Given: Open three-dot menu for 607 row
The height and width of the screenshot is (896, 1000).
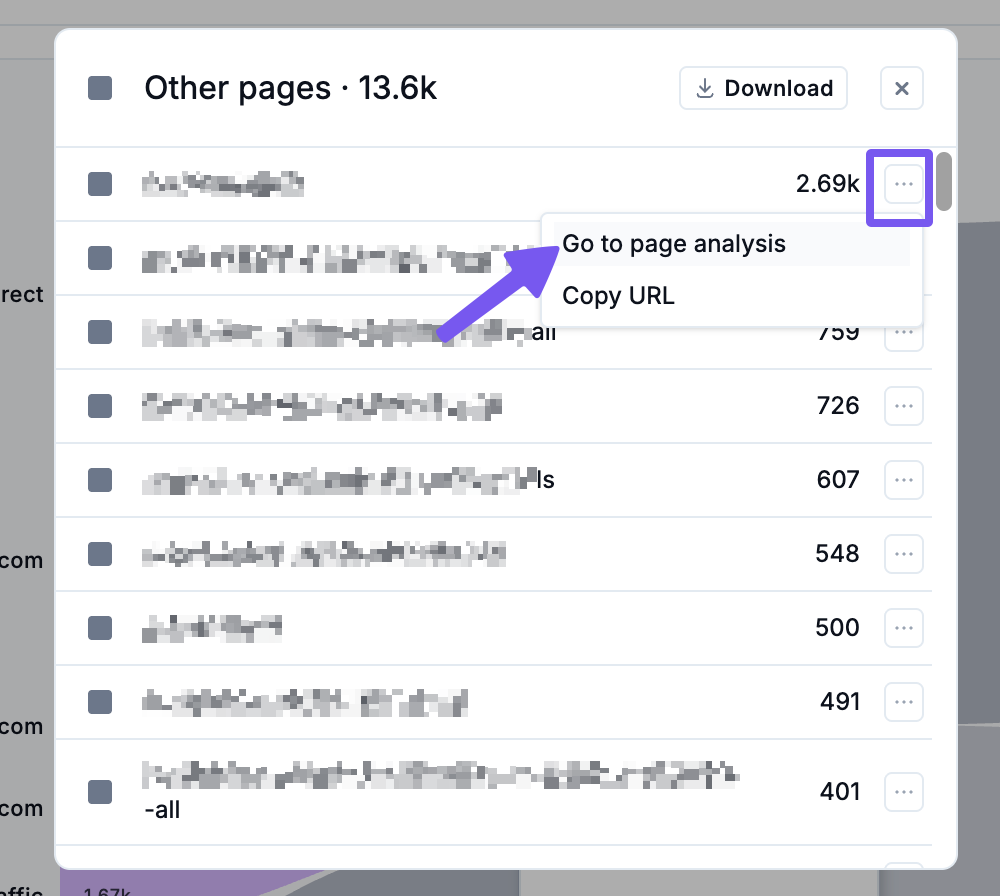Looking at the screenshot, I should 903,480.
